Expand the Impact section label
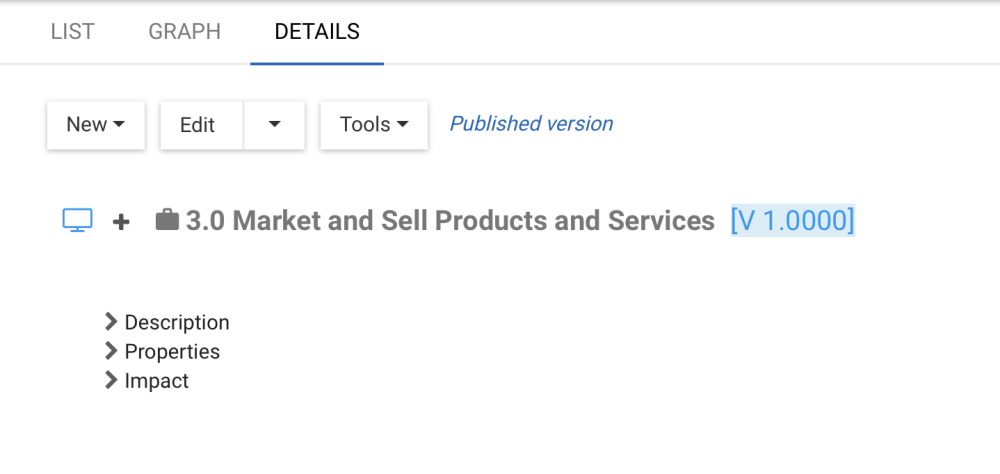 coord(157,380)
